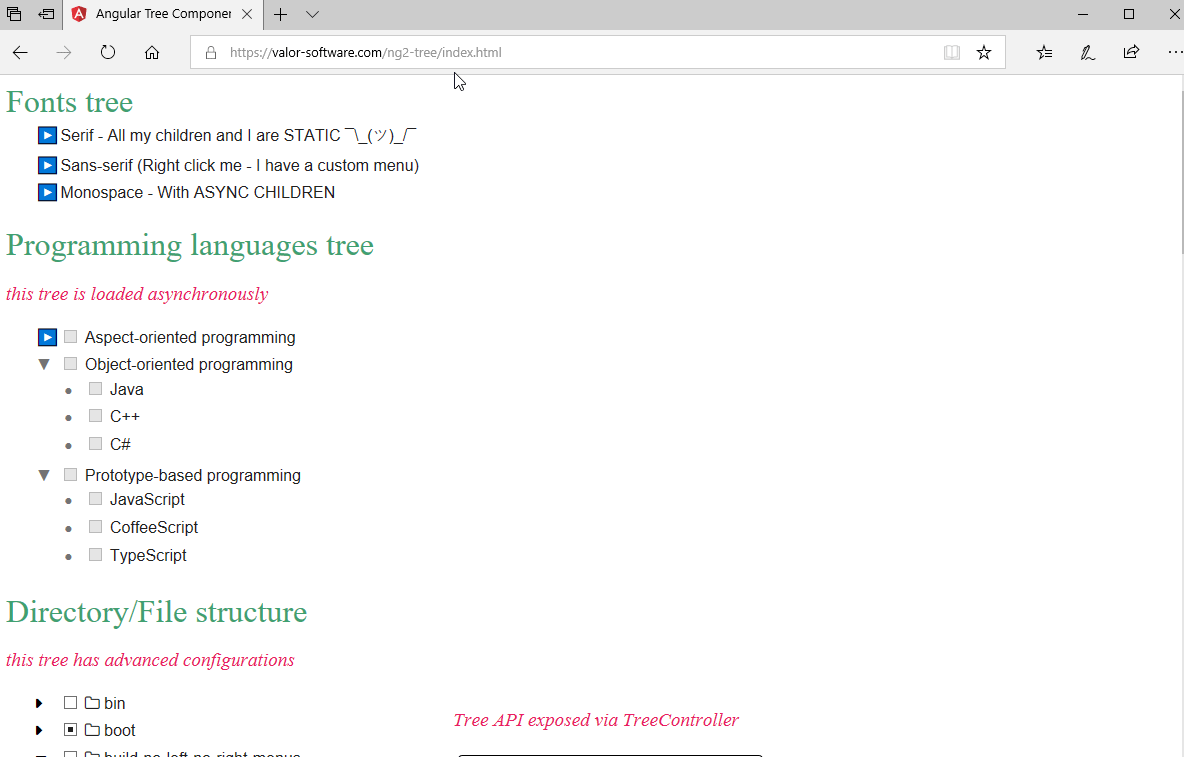Tick the TypeScript checkbox
The width and height of the screenshot is (1184, 757).
[x=95, y=554]
